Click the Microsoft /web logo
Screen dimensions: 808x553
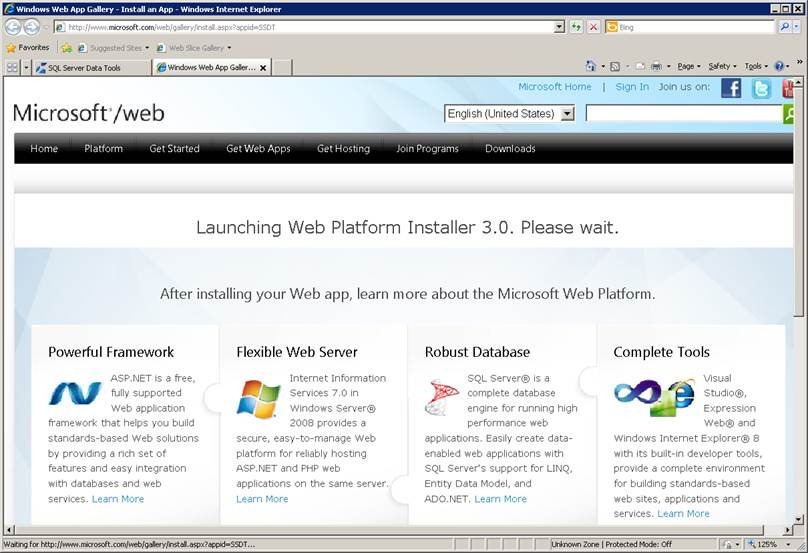[x=89, y=113]
